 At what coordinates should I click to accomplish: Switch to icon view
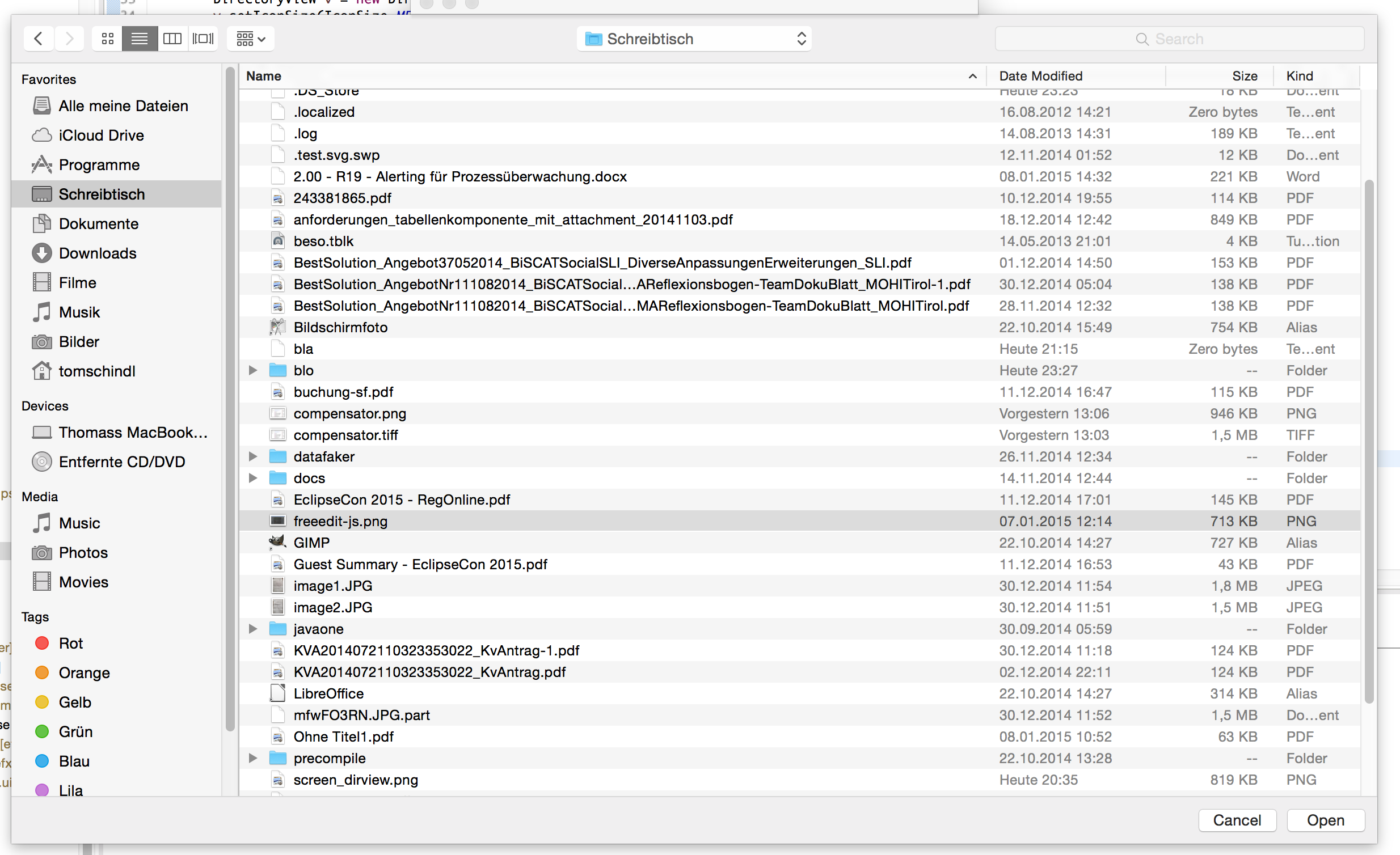click(107, 39)
